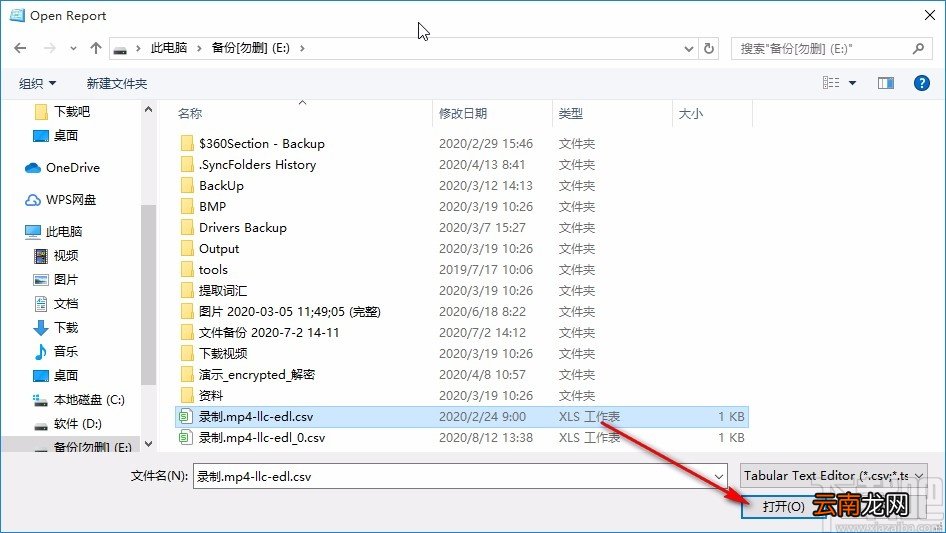Open 图片 in the navigation pane

pyautogui.click(x=57, y=279)
